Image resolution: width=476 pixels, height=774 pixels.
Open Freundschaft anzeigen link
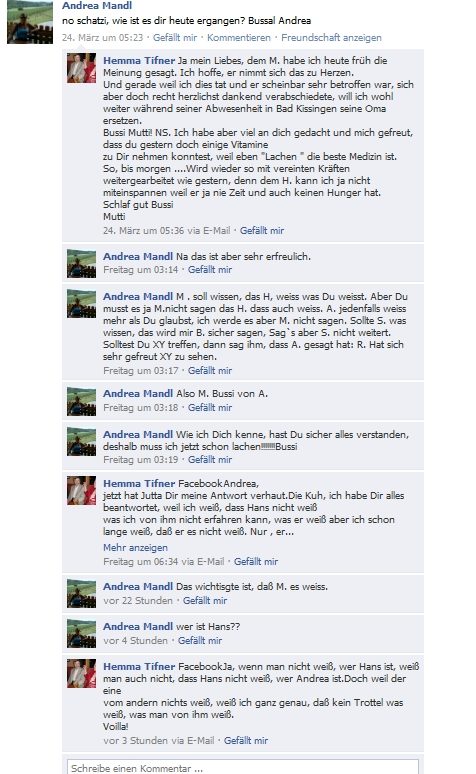point(331,38)
